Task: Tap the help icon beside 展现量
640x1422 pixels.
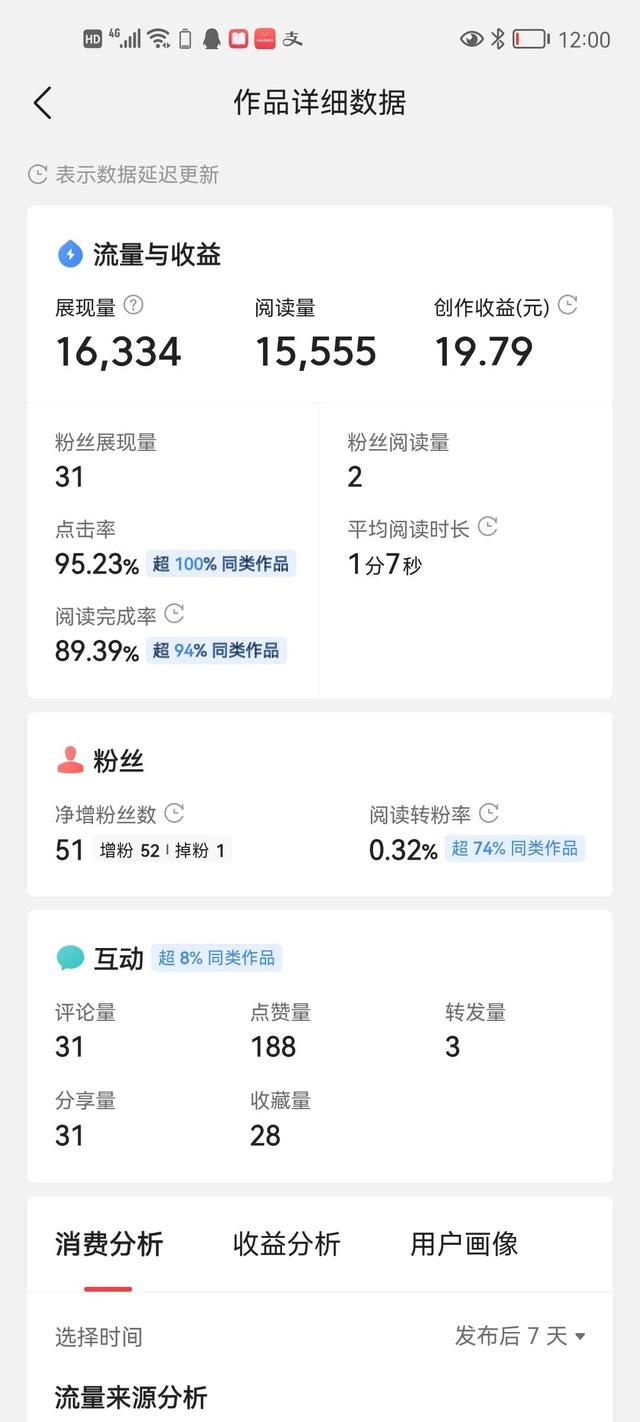Action: point(133,305)
